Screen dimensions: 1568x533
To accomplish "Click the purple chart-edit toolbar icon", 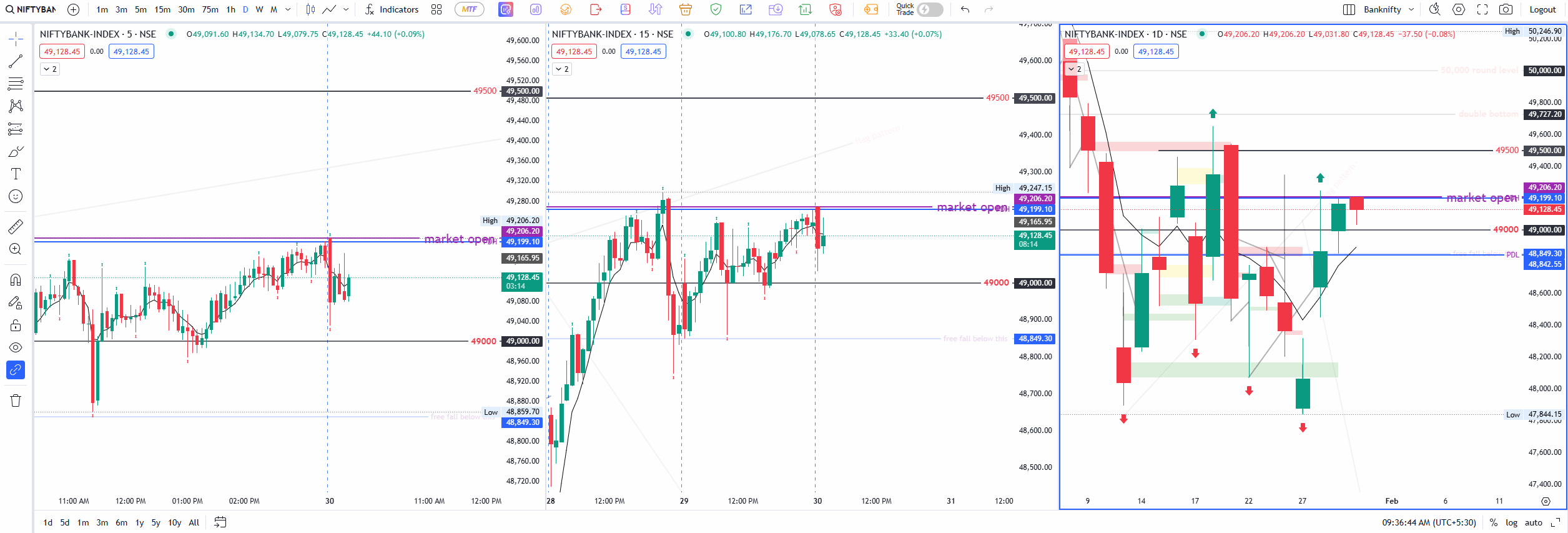I will 506,9.
